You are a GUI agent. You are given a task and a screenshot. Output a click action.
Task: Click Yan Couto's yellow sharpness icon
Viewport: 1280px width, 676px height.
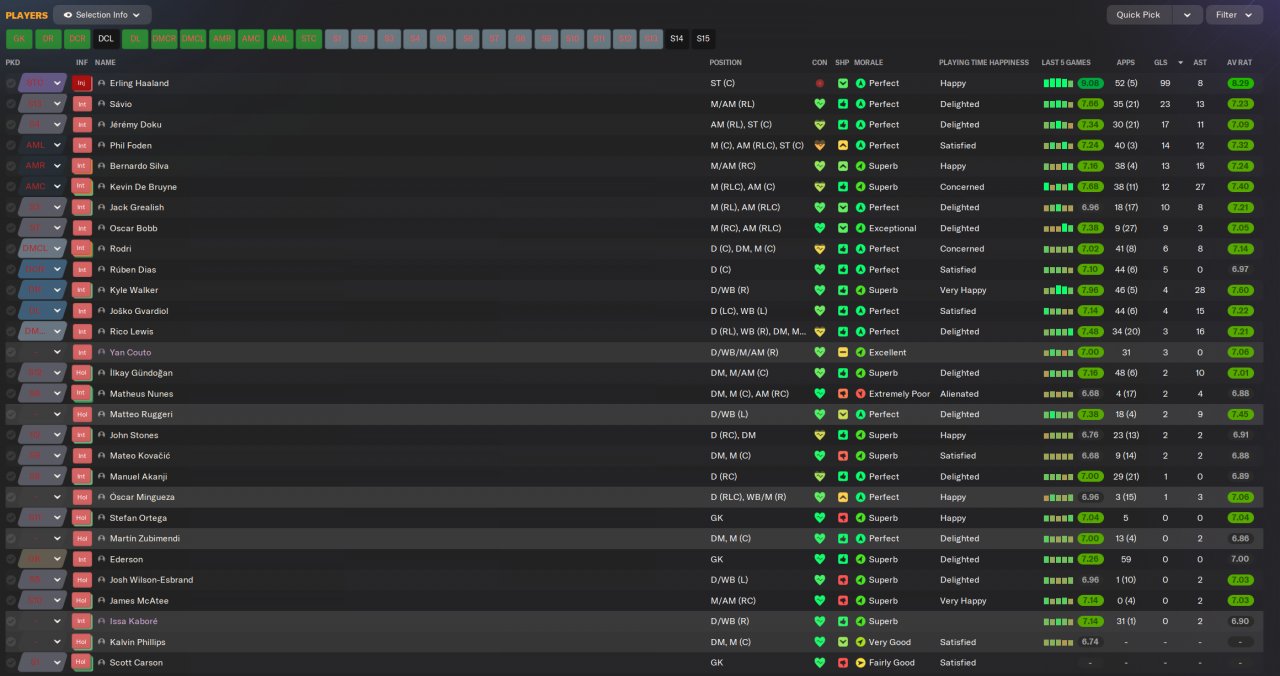coord(843,353)
